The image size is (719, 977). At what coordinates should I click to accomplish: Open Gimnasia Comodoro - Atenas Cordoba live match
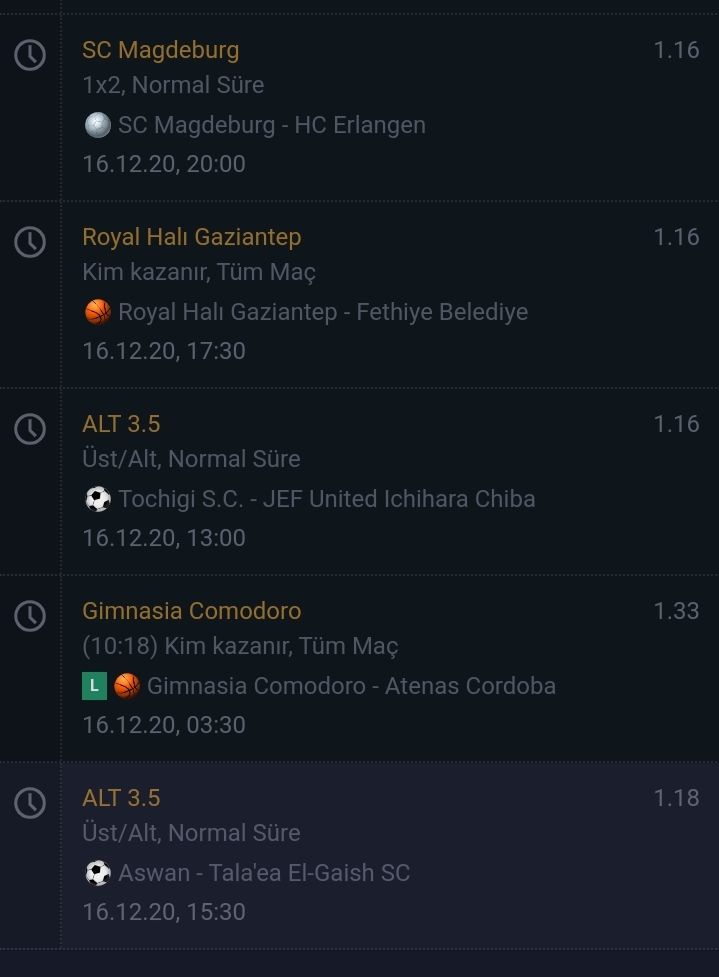click(351, 686)
